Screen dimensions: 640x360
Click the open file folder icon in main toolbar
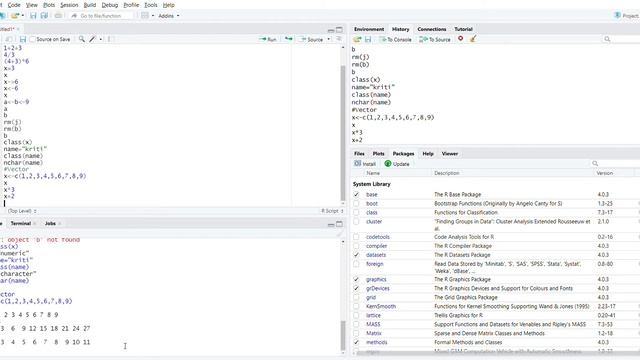15,16
